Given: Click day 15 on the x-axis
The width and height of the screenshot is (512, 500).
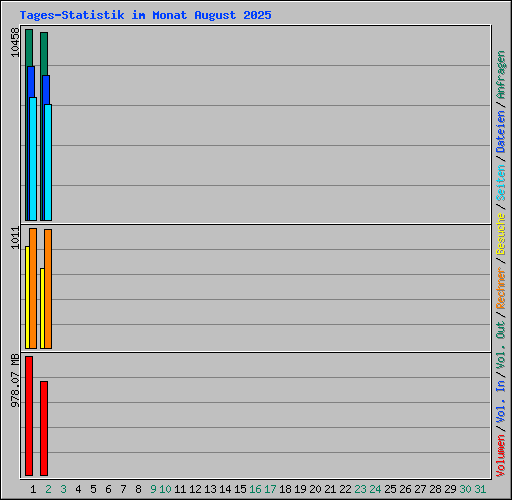Looking at the screenshot, I should tap(240, 489).
